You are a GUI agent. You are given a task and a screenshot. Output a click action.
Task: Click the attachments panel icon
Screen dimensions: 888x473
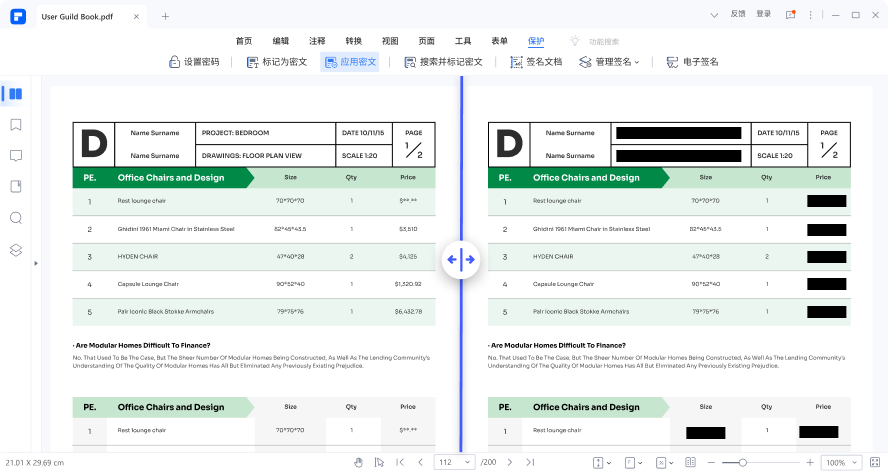click(x=15, y=187)
